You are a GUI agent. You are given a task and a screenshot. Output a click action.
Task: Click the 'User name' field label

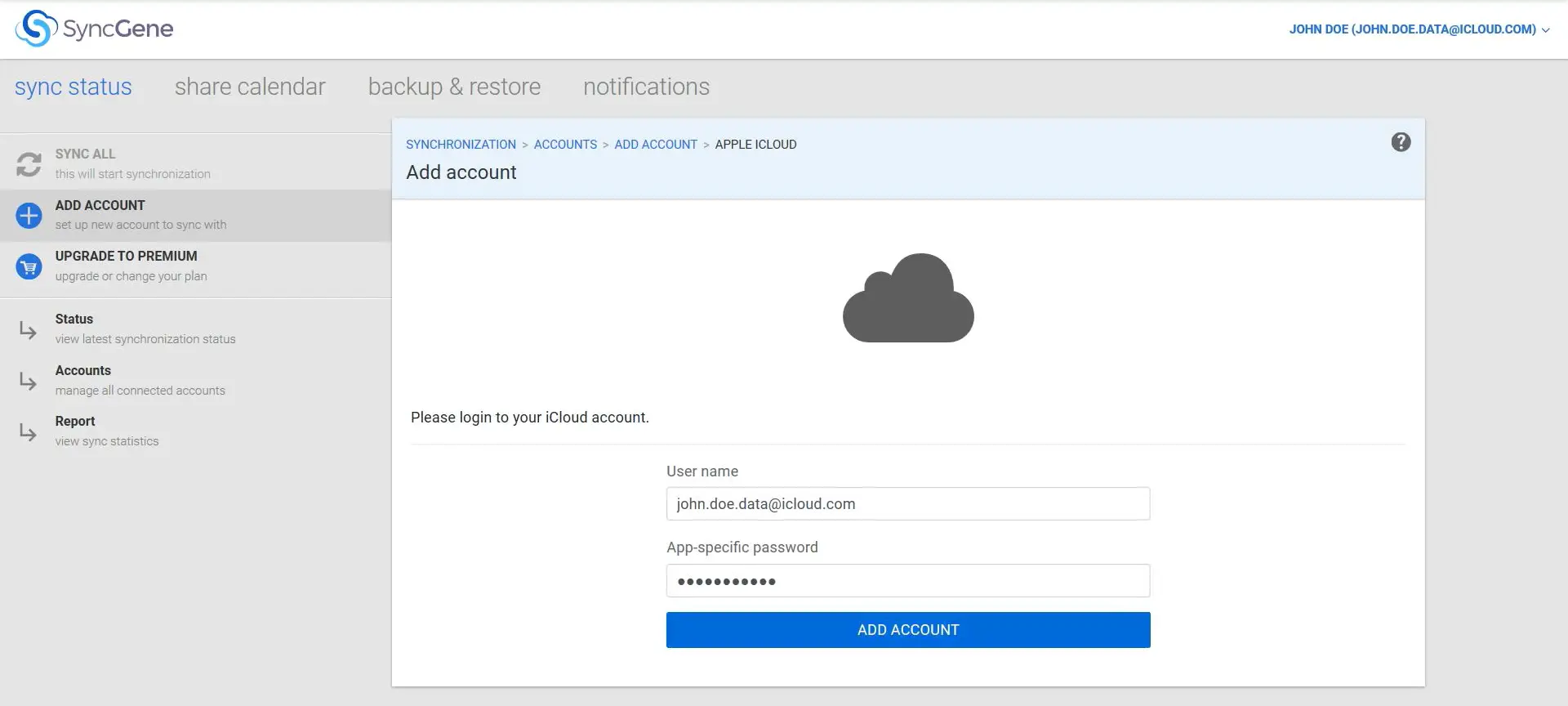point(702,471)
